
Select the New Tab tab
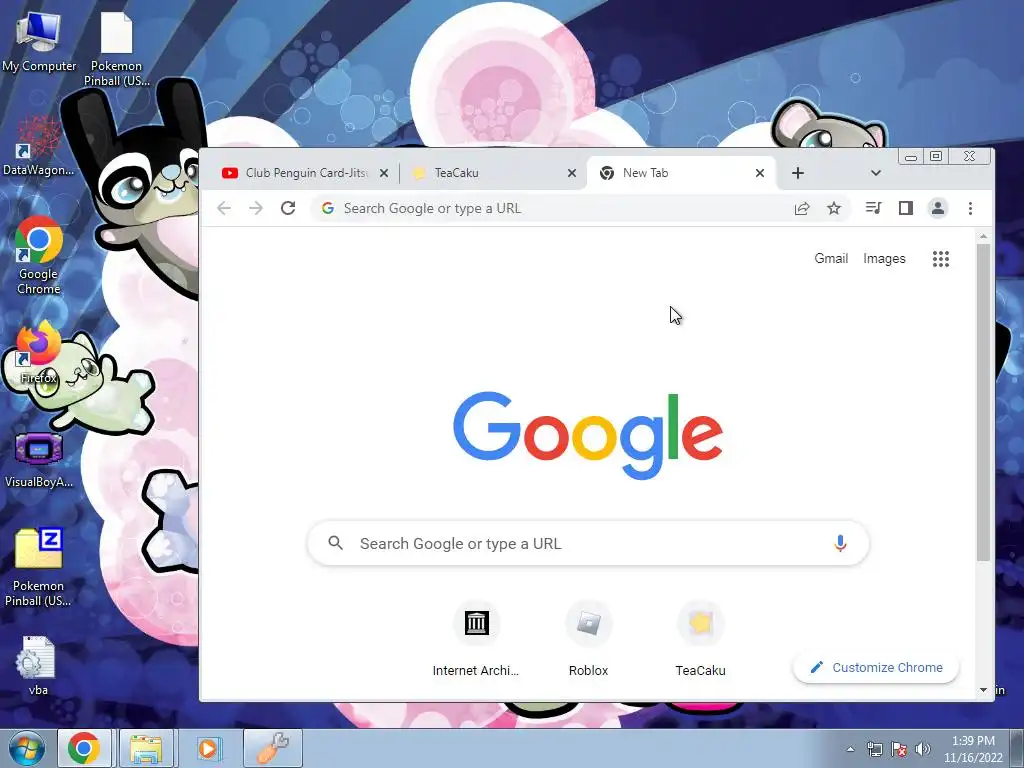coord(681,173)
